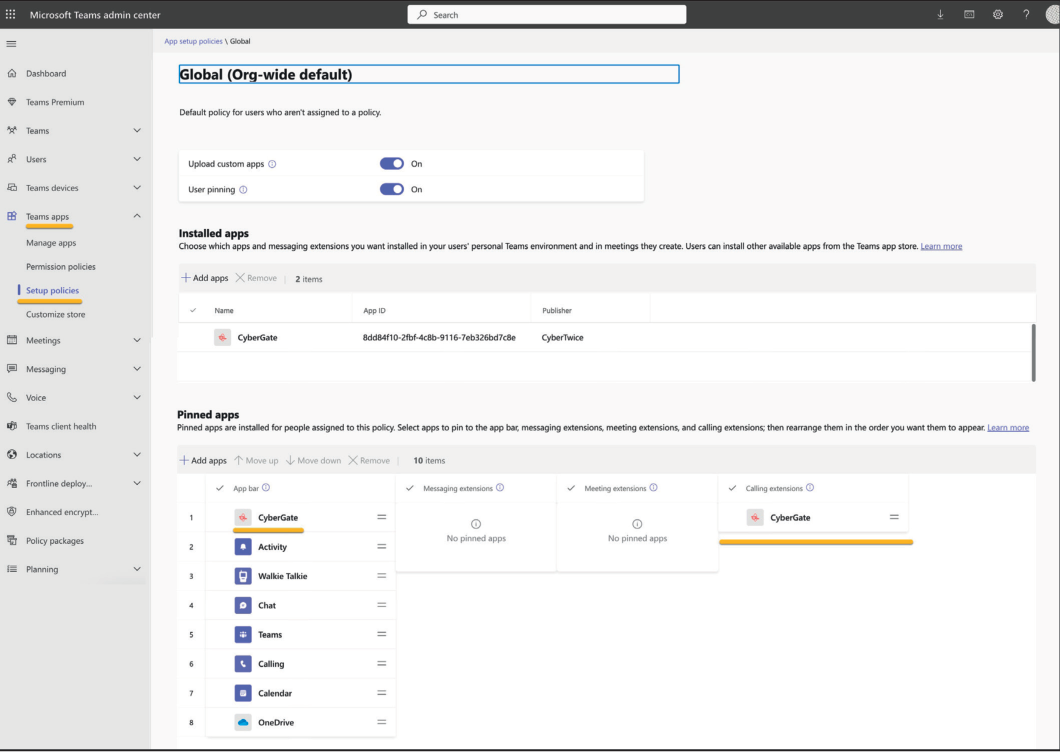Disable the Upload custom apps toggle
Screen dimensions: 1060x753
coord(392,163)
